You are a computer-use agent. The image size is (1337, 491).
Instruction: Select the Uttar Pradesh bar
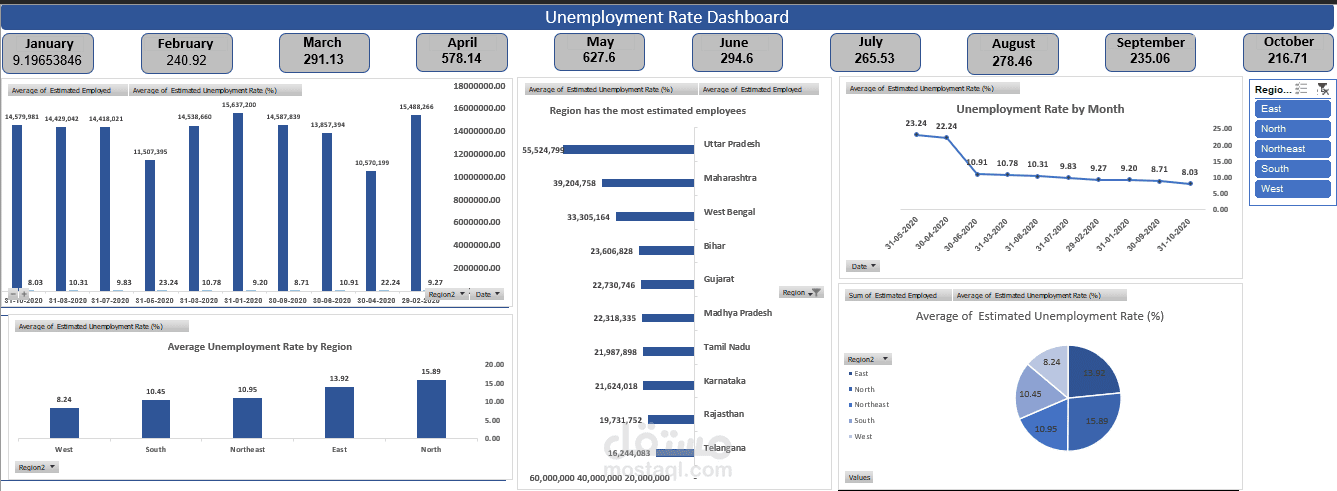628,150
